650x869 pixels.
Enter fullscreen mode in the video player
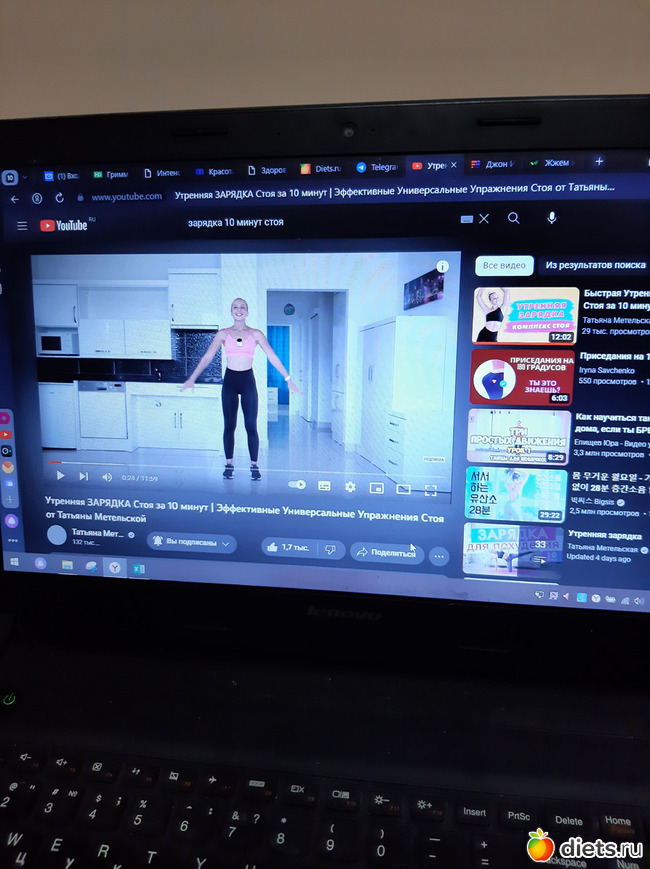(431, 490)
